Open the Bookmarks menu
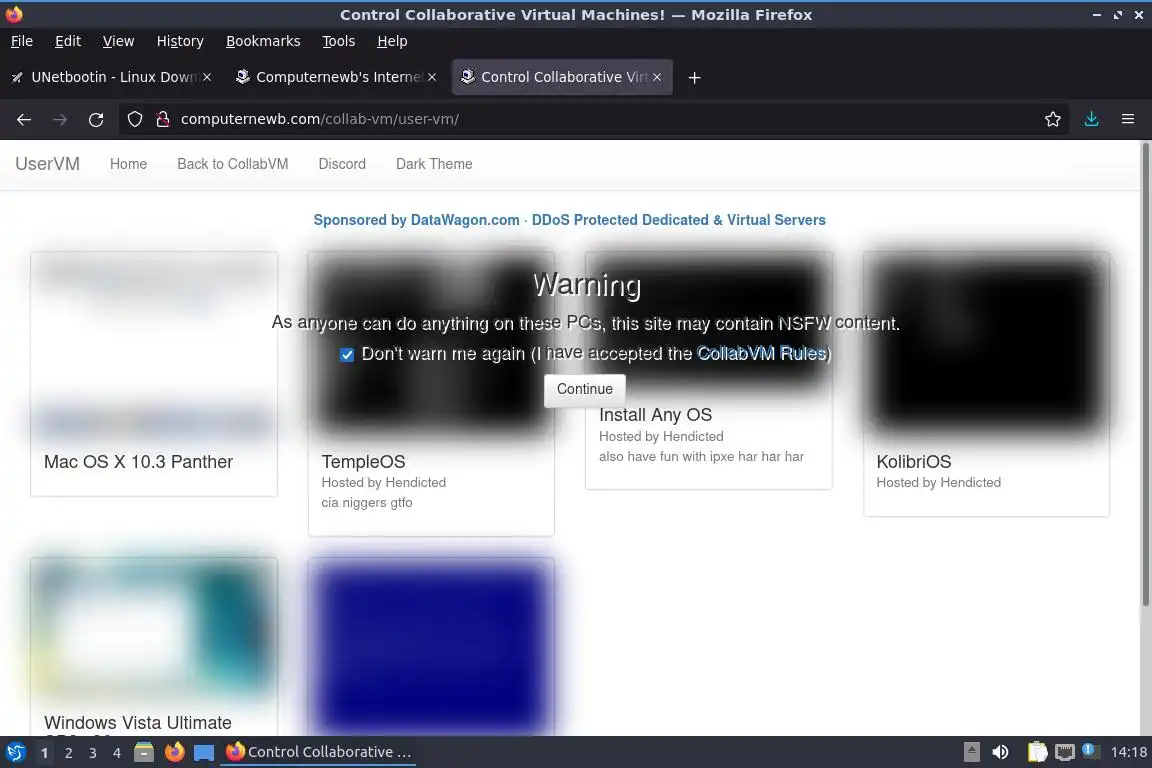1152x768 pixels. point(263,41)
